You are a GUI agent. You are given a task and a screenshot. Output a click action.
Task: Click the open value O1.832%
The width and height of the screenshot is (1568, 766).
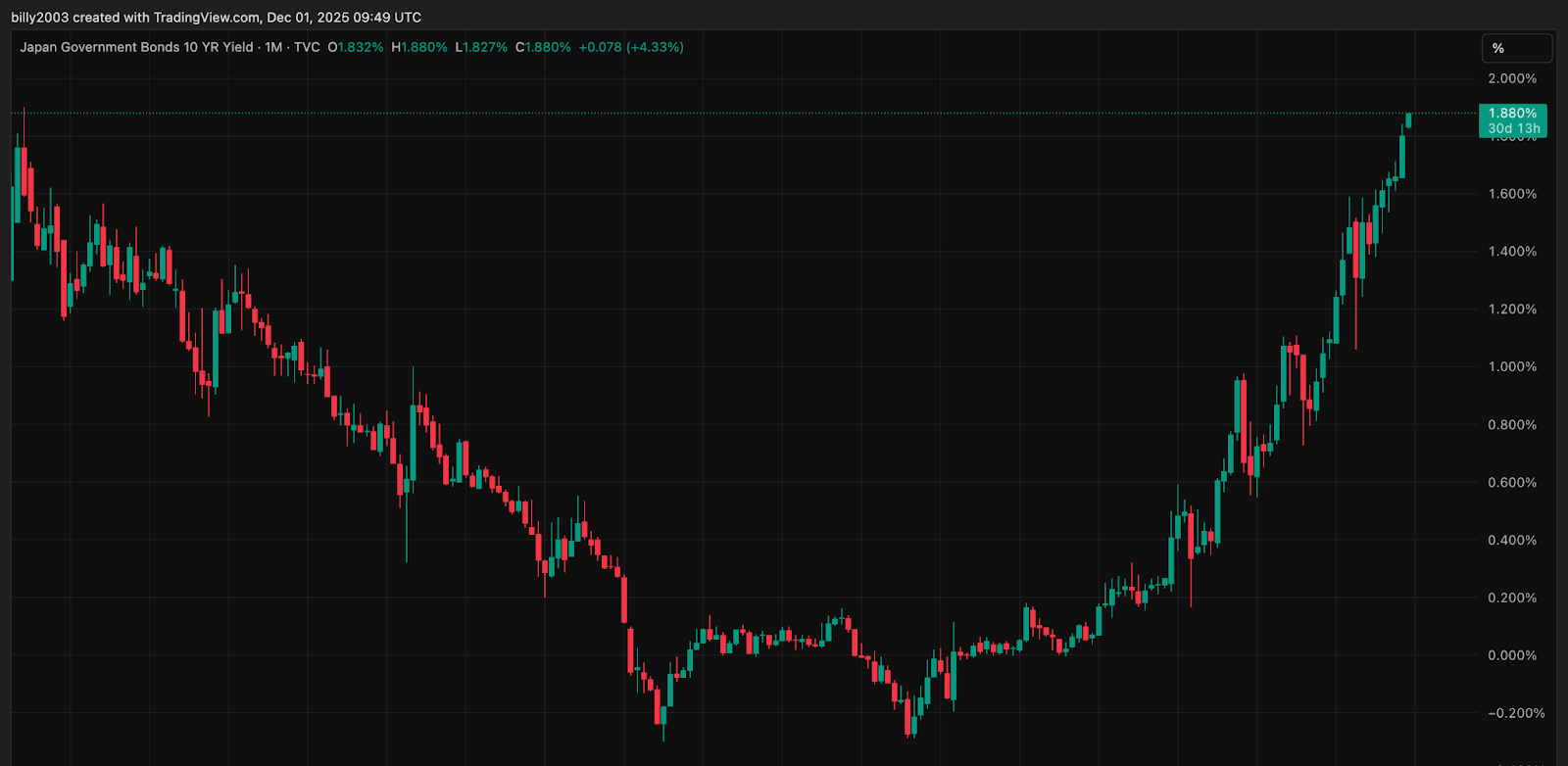tap(356, 47)
